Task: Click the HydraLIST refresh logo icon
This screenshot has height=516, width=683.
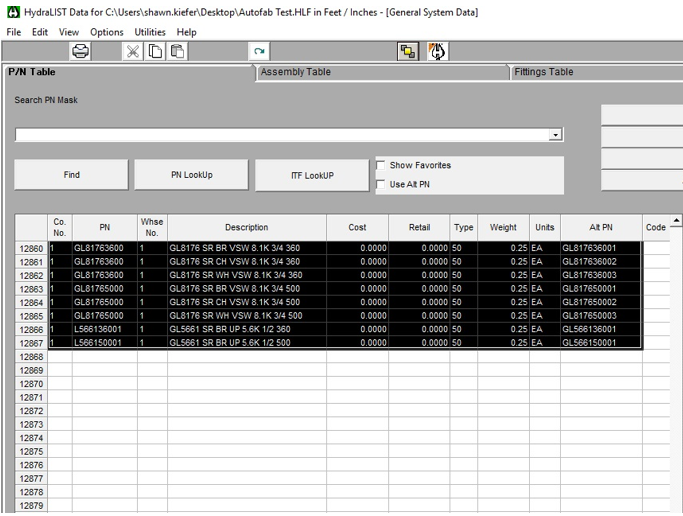Action: 438,51
